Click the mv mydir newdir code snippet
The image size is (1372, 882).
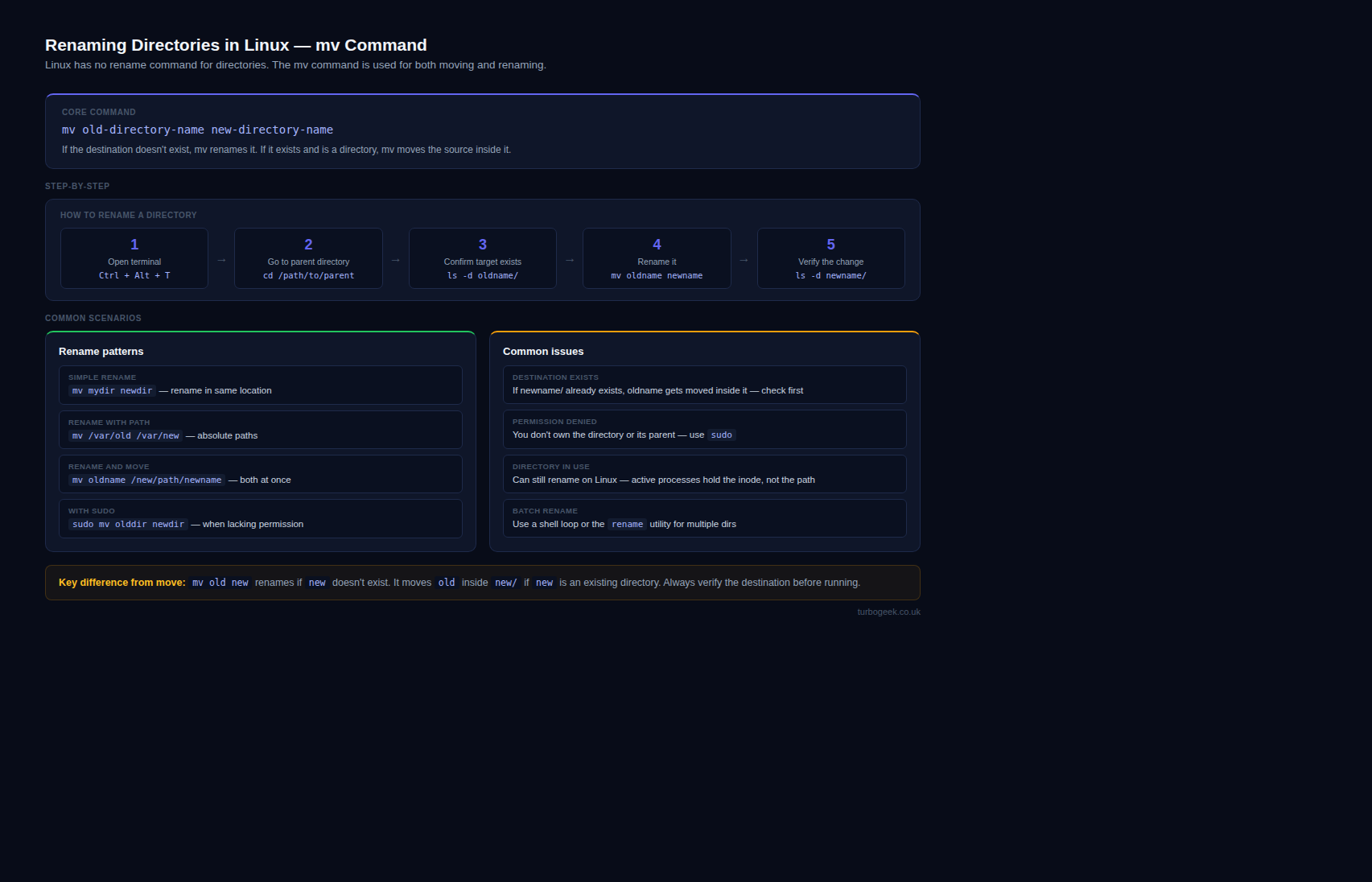tap(112, 391)
